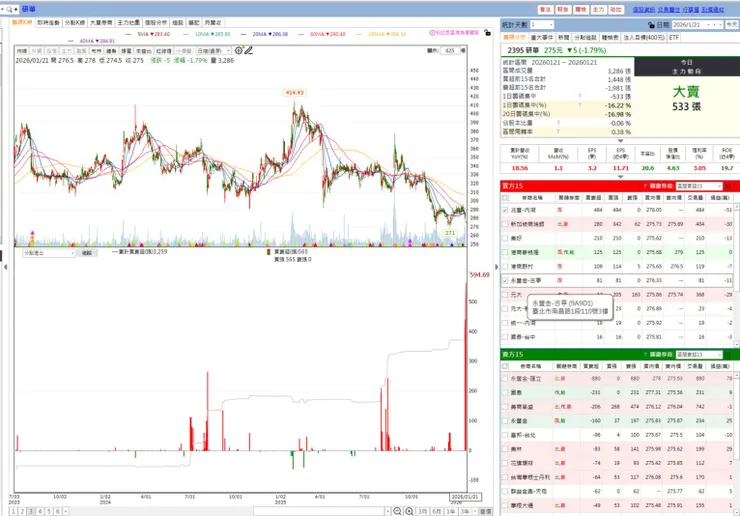Collapse left panel with left arrow handle
Viewport: 740px width, 516px height.
pos(5,267)
